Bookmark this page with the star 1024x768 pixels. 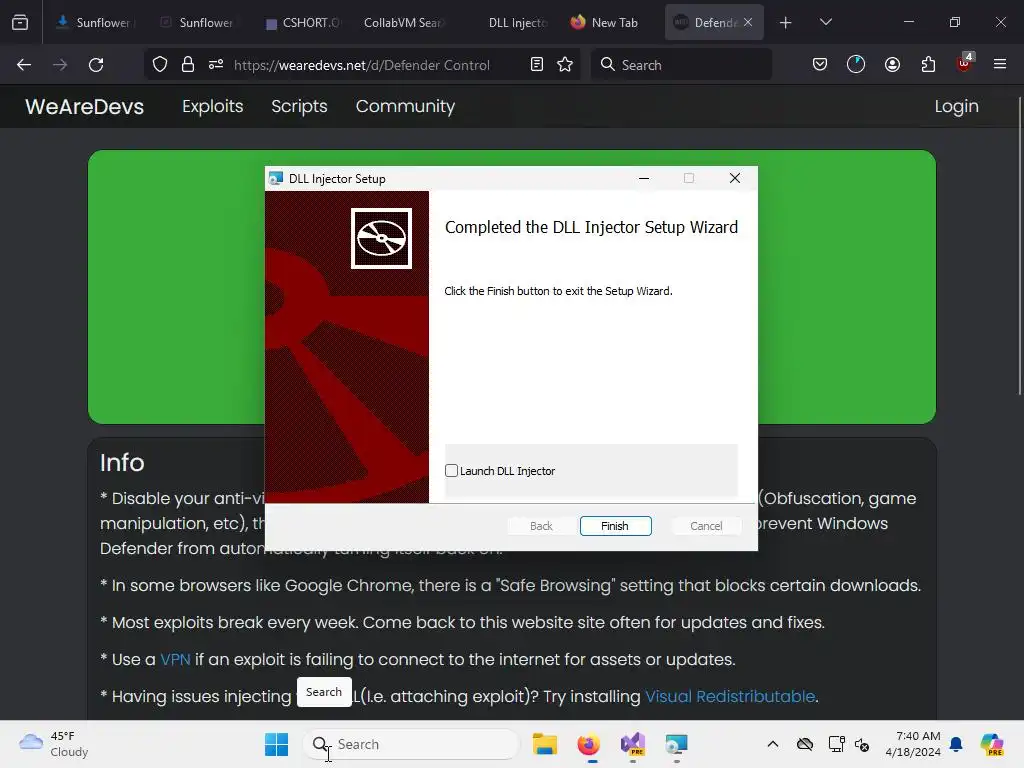tap(565, 65)
